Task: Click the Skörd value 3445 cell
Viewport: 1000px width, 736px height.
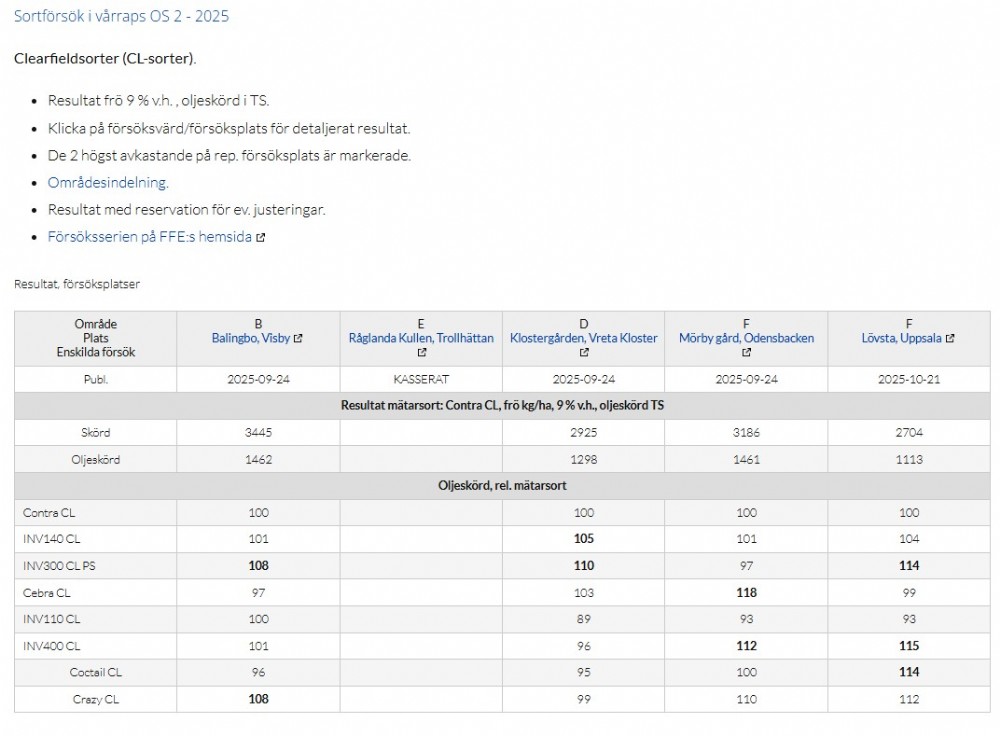Action: tap(258, 433)
